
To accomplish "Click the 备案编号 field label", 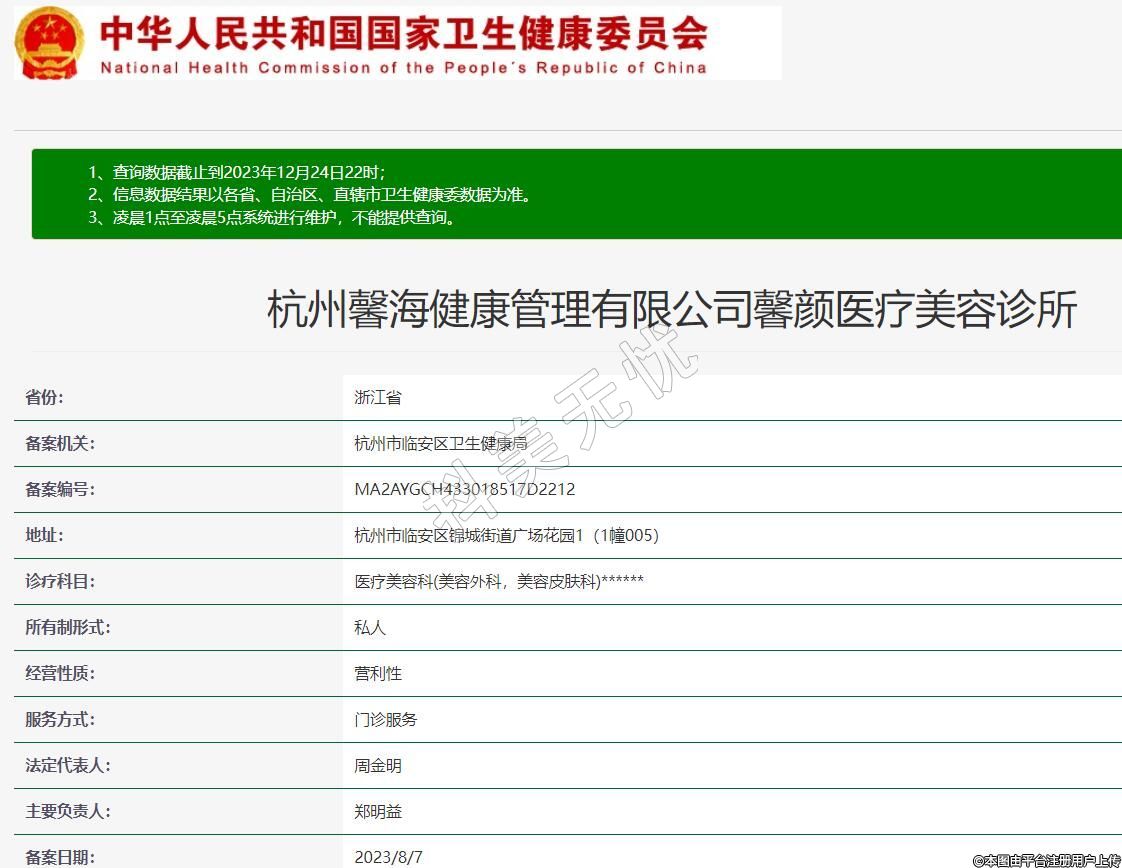I will pos(60,489).
